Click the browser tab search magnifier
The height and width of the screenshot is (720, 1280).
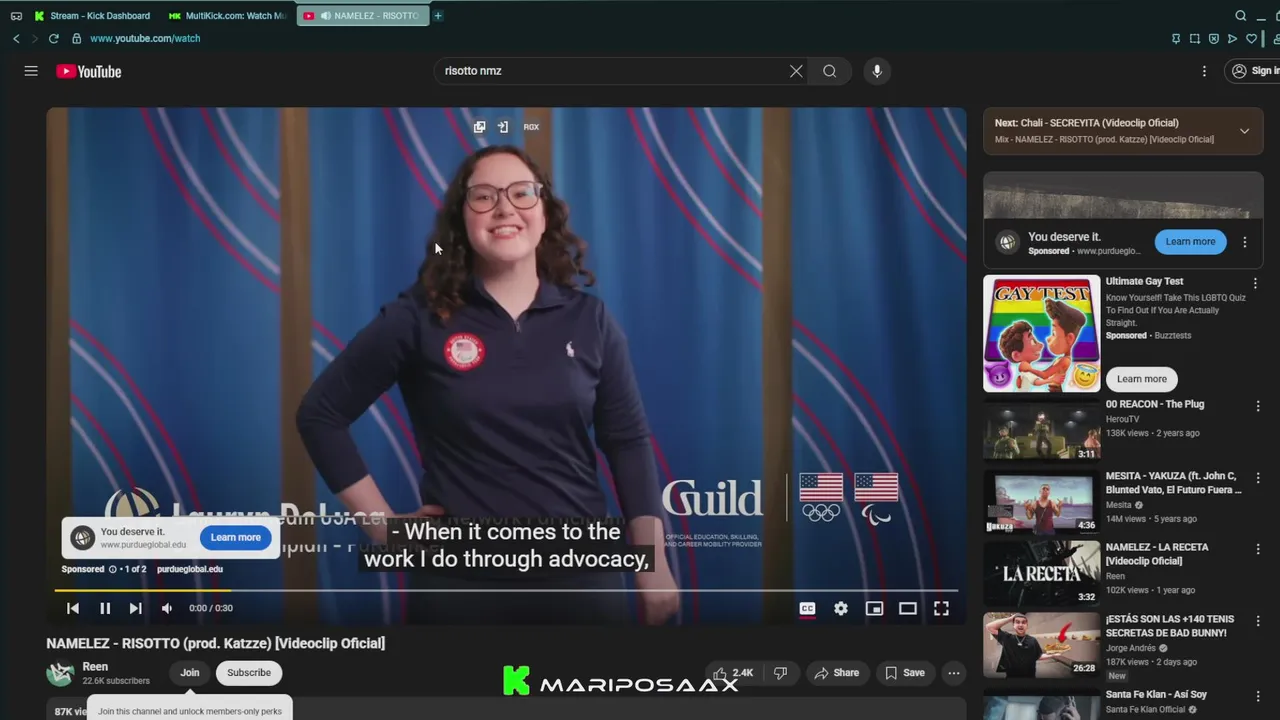pyautogui.click(x=1241, y=16)
